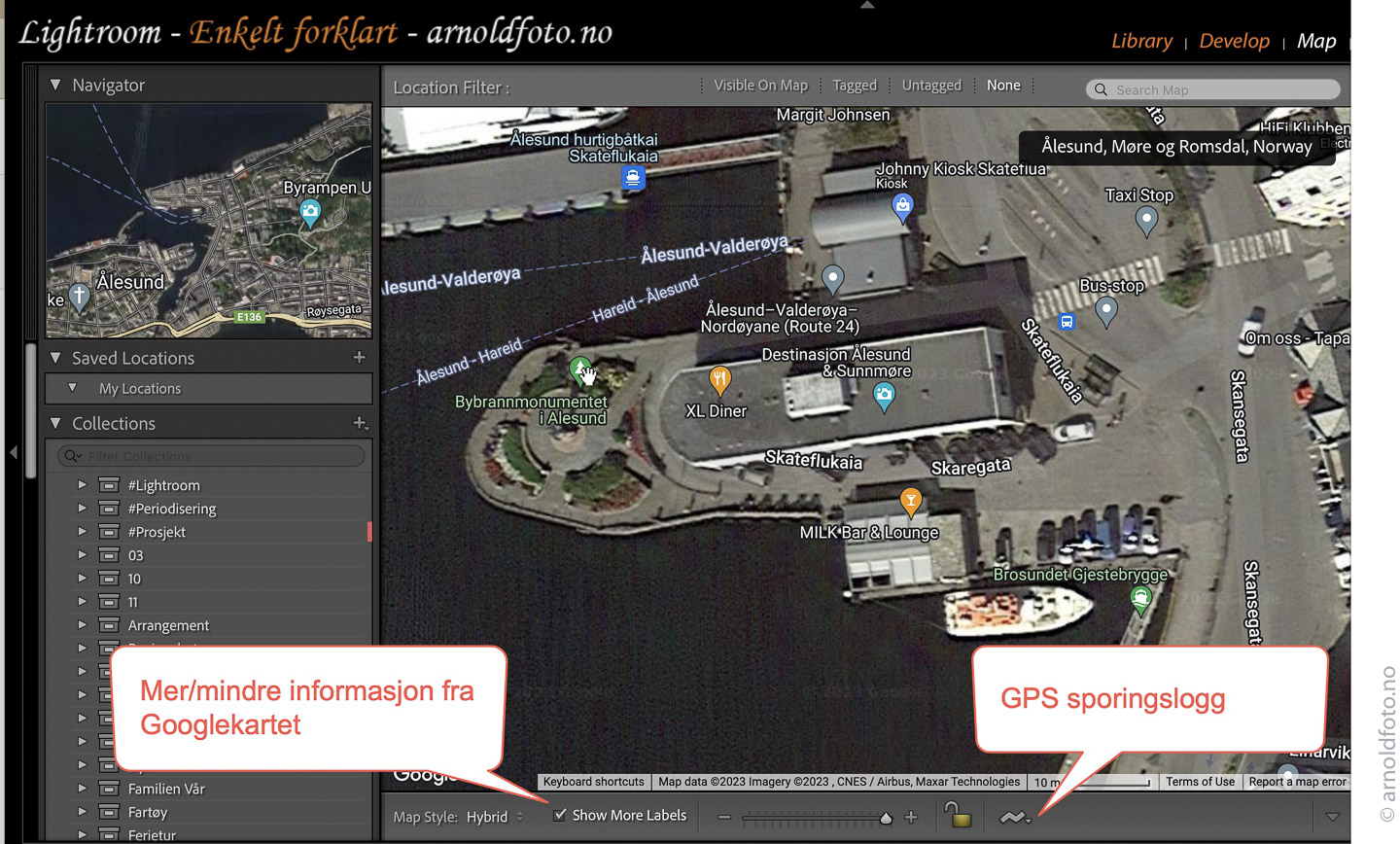
Task: Click the XL Diner restaurant marker
Action: 719,379
